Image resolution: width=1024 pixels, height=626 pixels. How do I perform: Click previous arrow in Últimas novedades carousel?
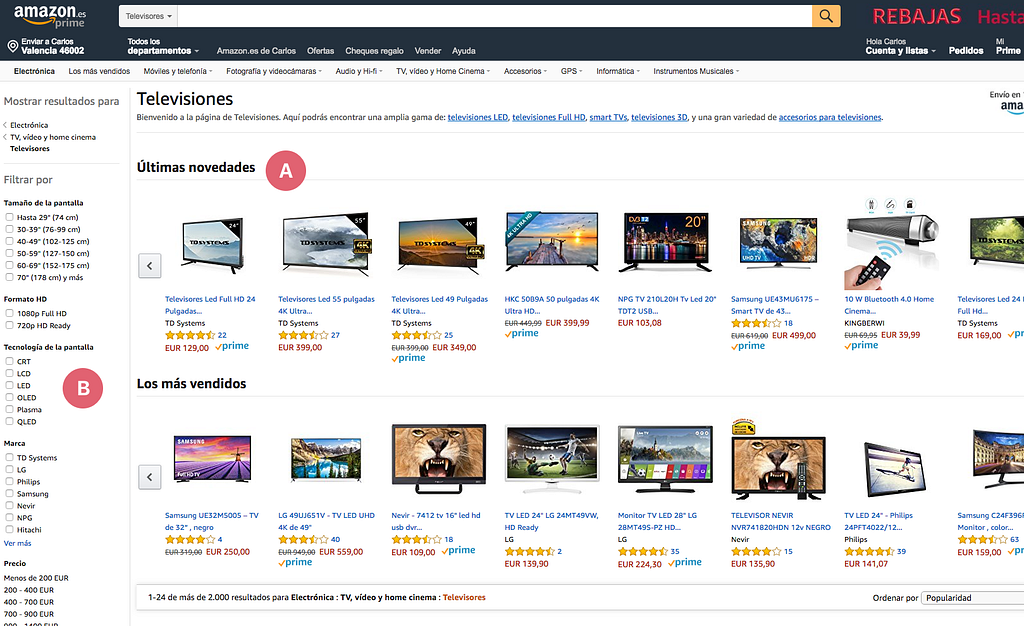pos(150,266)
